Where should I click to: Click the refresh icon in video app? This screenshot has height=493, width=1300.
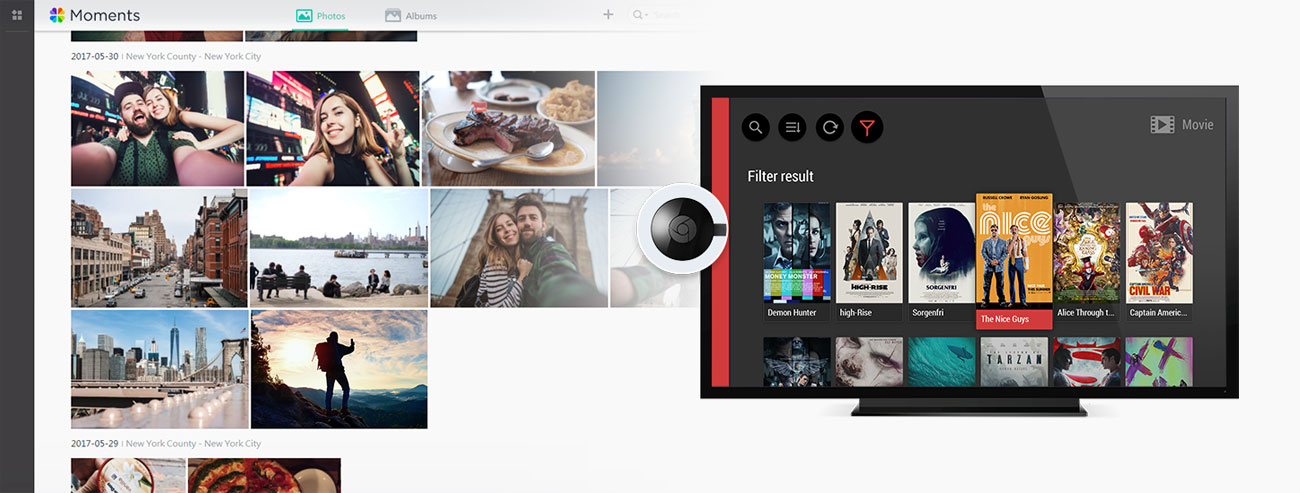point(830,127)
